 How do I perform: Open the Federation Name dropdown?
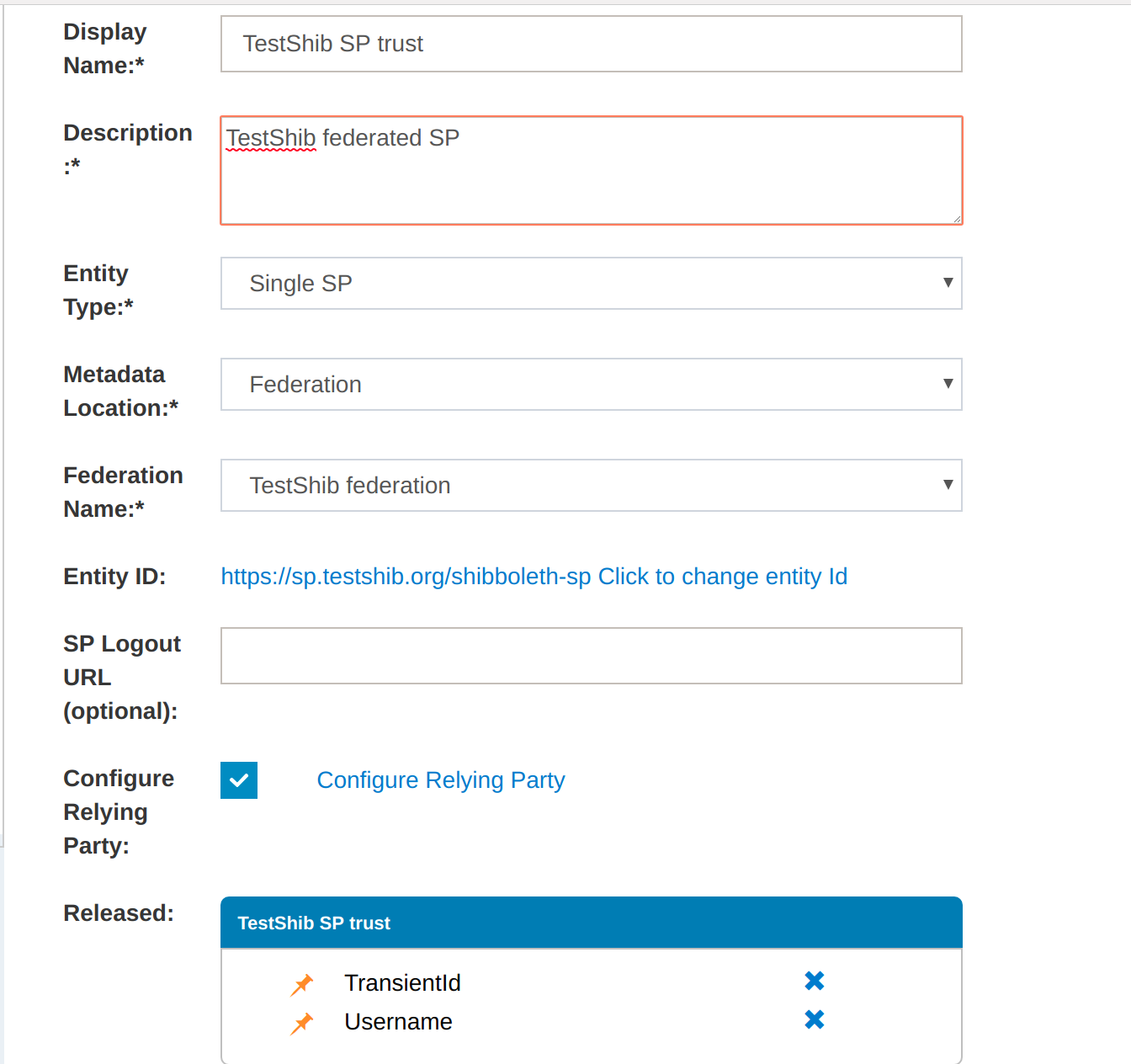[x=591, y=486]
